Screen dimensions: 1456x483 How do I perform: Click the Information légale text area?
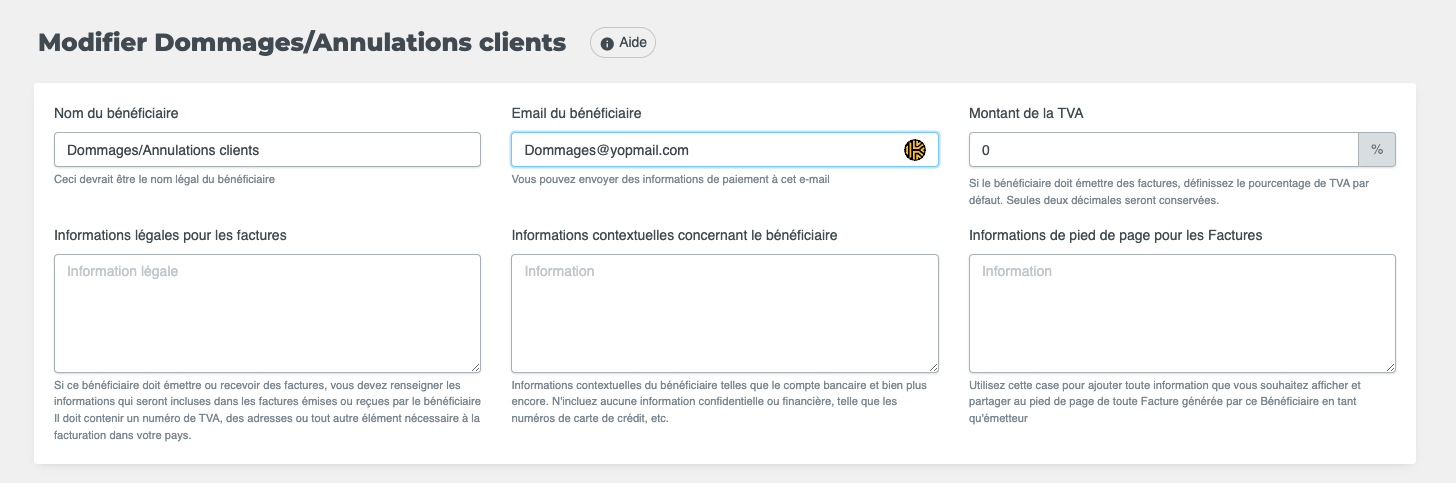[x=267, y=313]
